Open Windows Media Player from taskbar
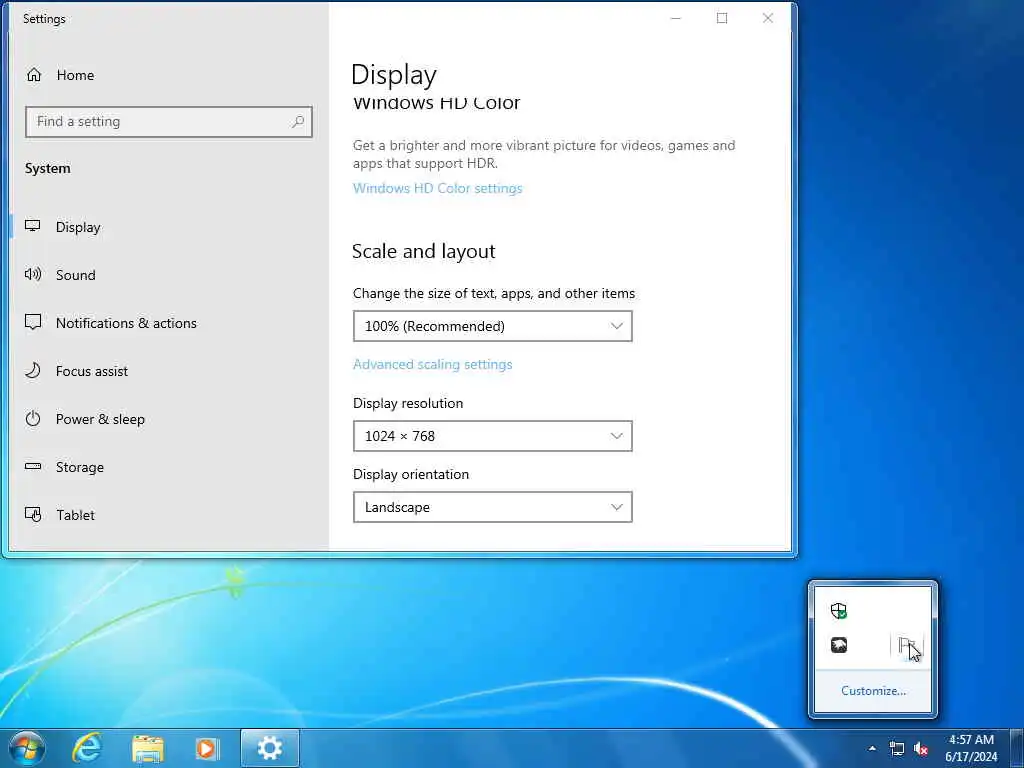Viewport: 1024px width, 768px height. pos(208,748)
